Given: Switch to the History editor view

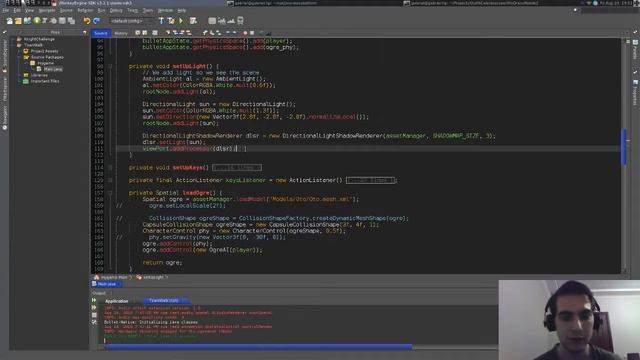Looking at the screenshot, I should click(x=121, y=33).
